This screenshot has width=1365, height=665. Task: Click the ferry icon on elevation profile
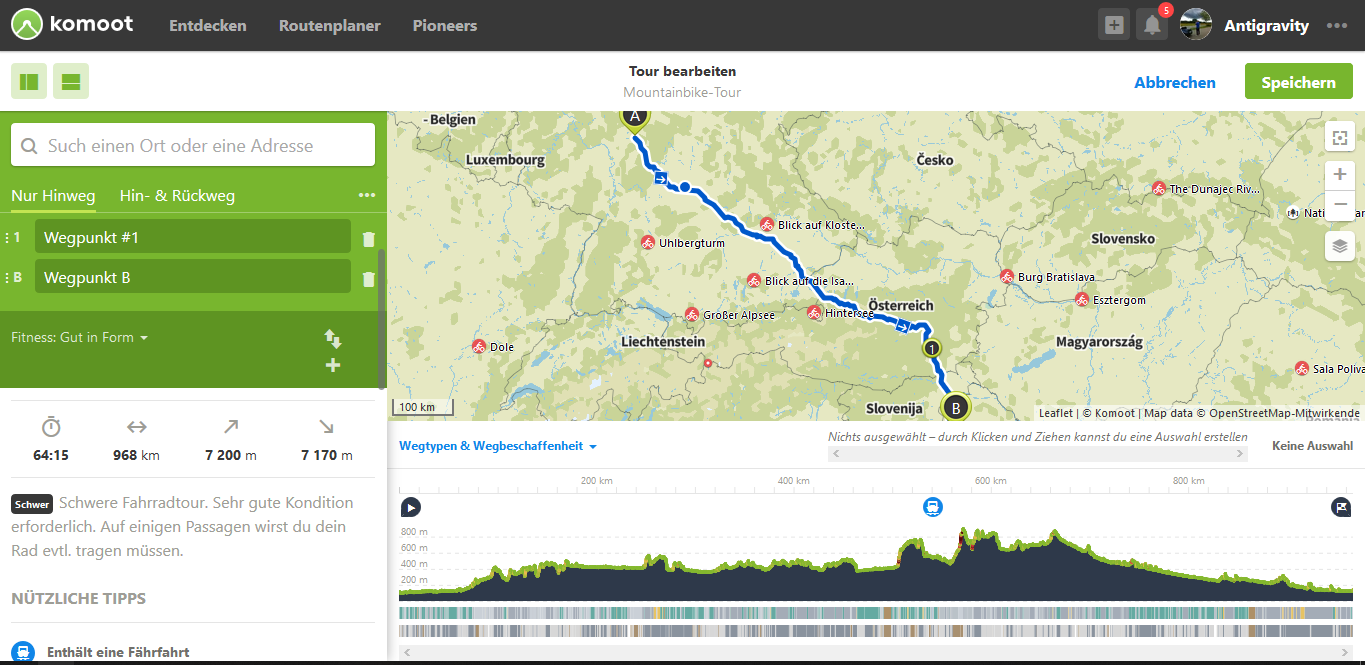tap(932, 507)
